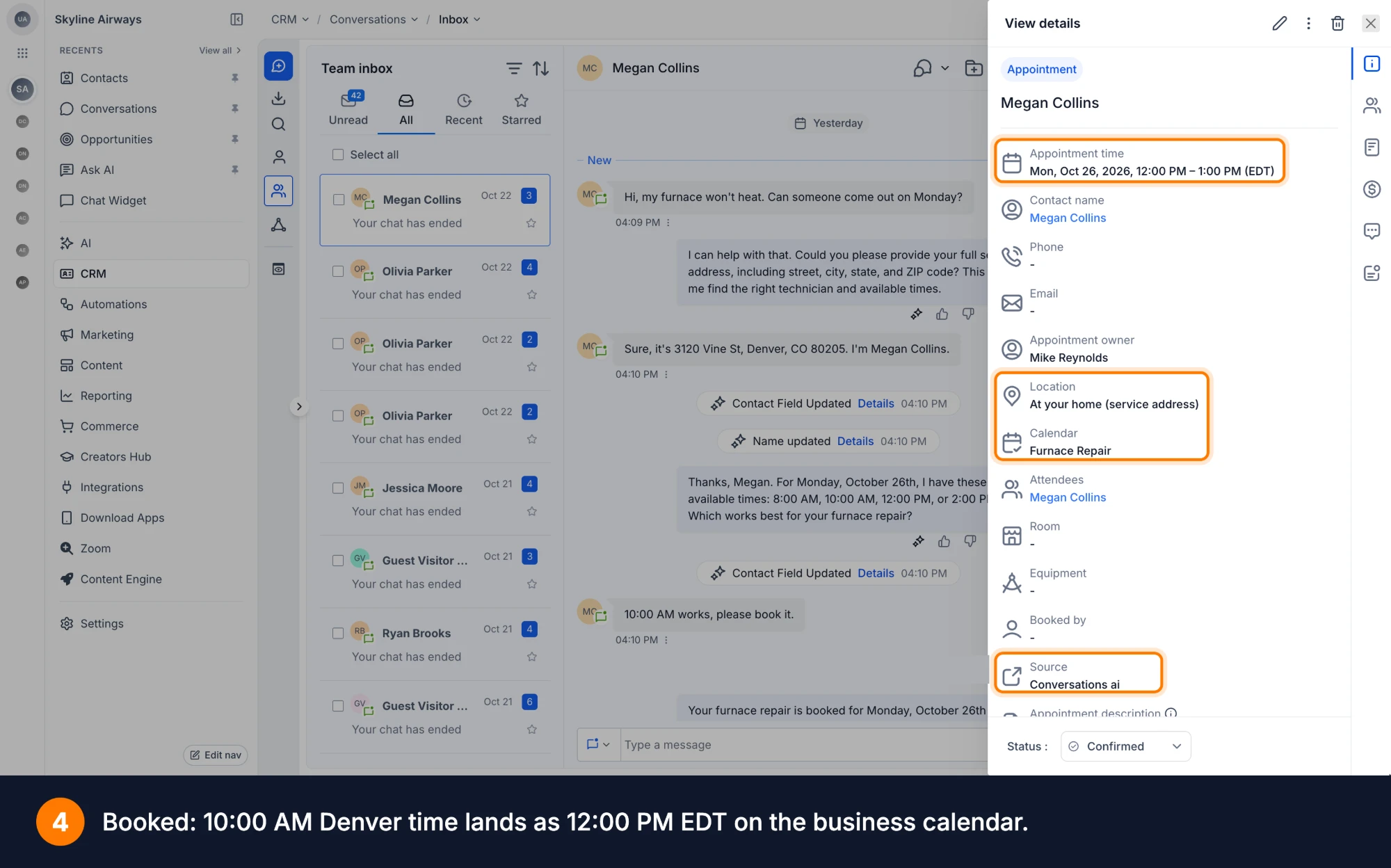Check the Olivia Parker checkbox with badge 4
This screenshot has height=868, width=1391.
[338, 271]
